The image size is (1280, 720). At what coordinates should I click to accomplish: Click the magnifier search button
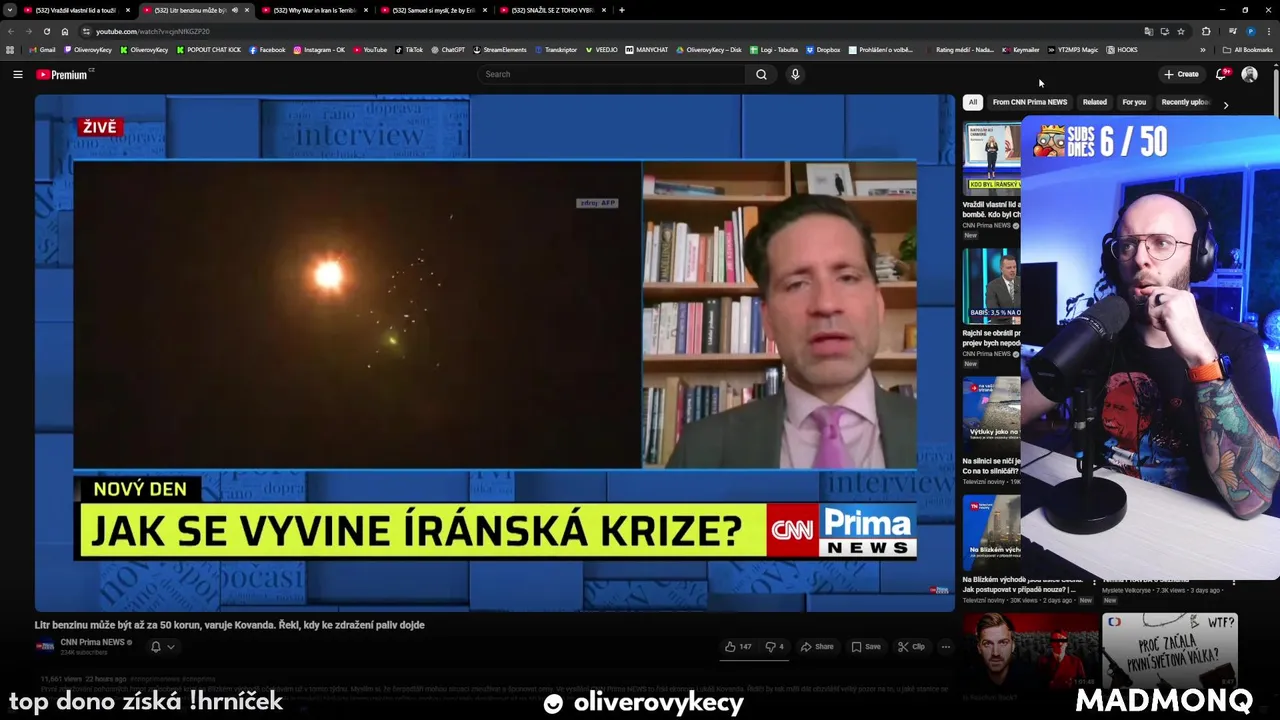[761, 74]
